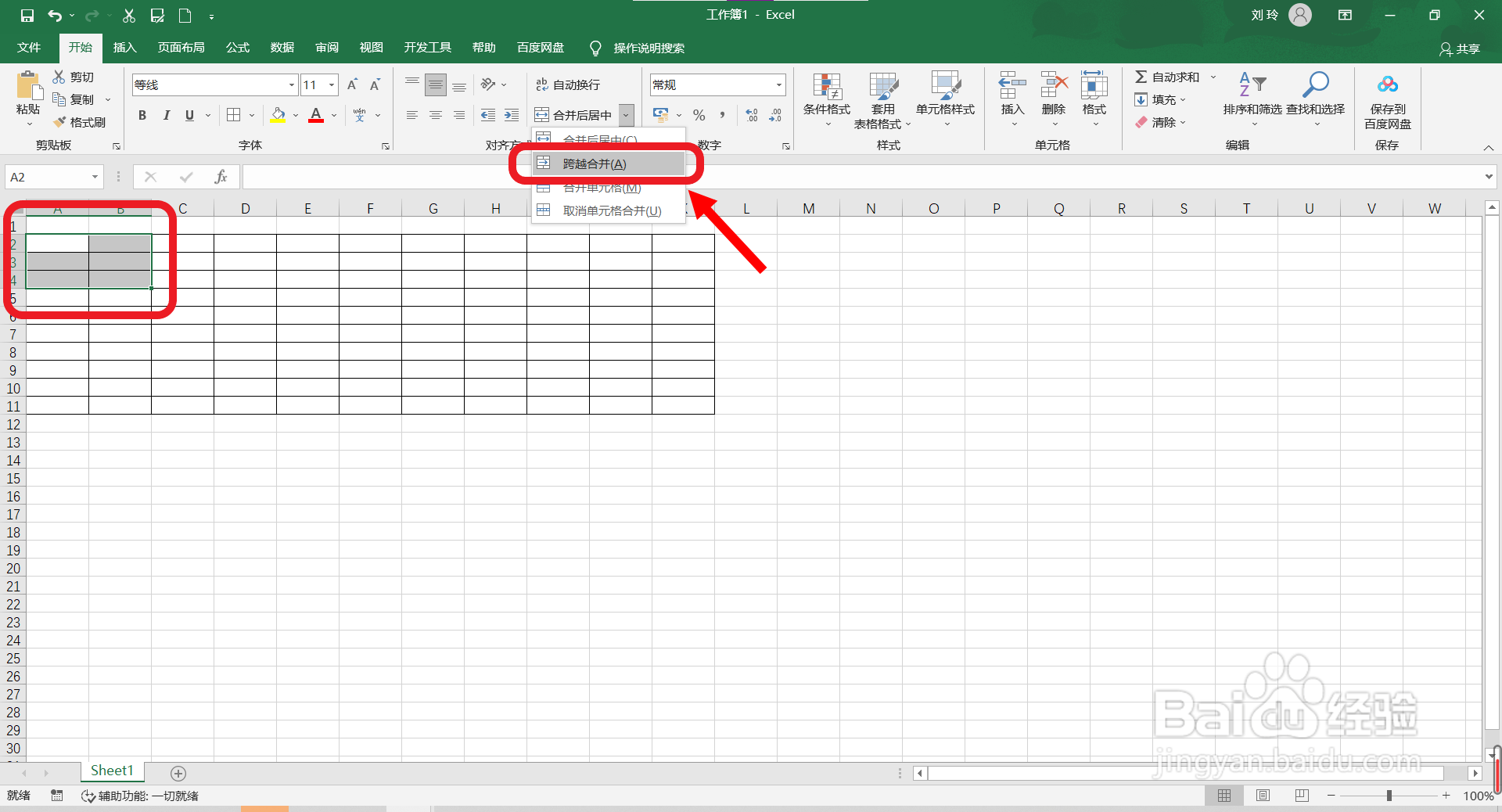Click the Increase decimal icon
Viewport: 1502px width, 812px height.
[x=752, y=115]
